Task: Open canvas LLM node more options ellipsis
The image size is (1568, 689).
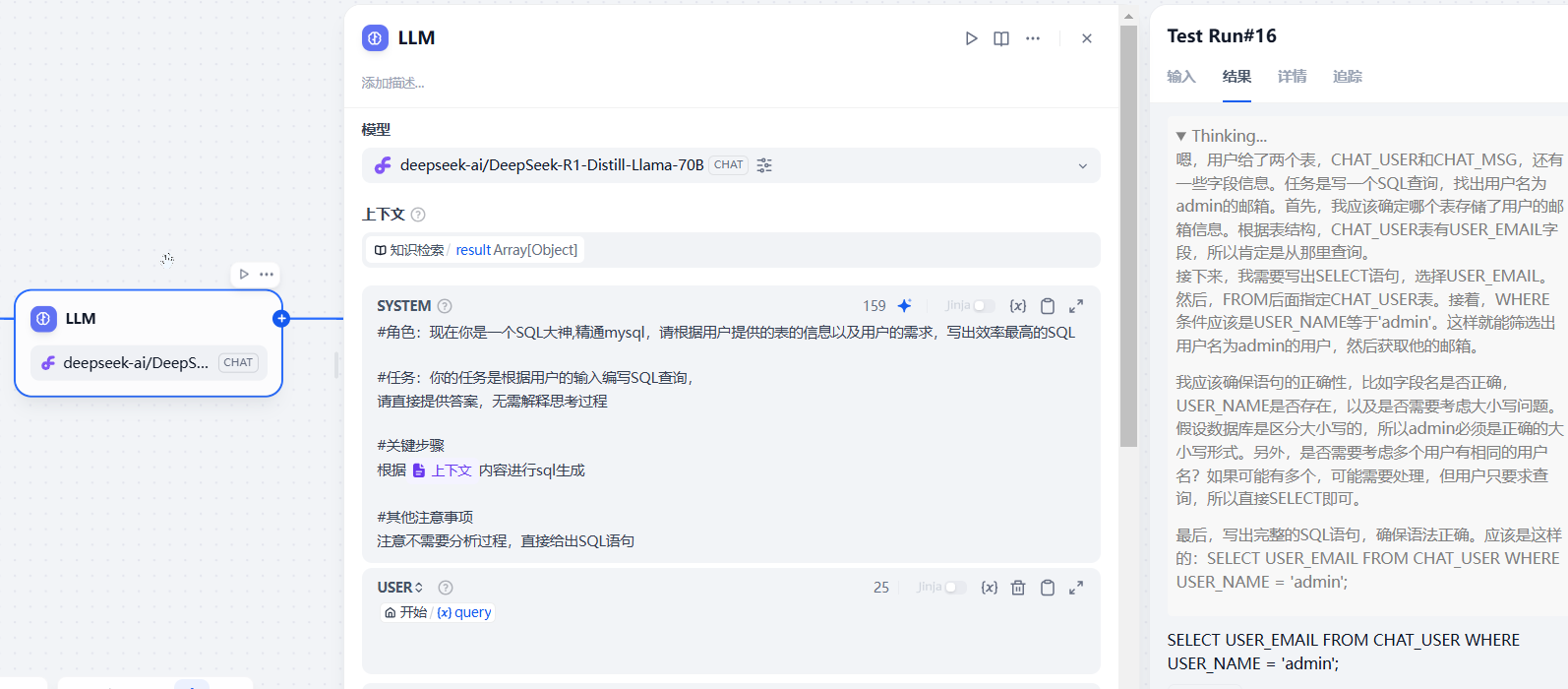Action: click(x=267, y=275)
